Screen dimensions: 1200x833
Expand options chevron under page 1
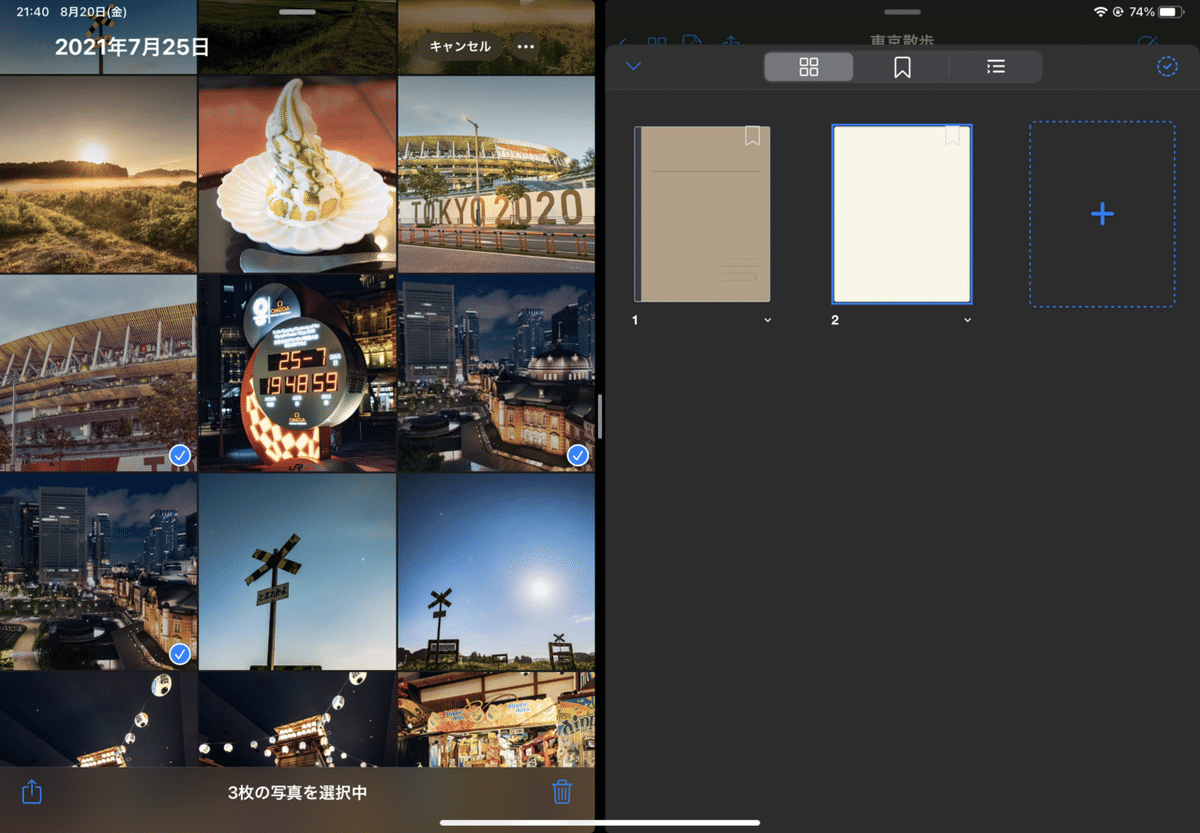pos(767,320)
